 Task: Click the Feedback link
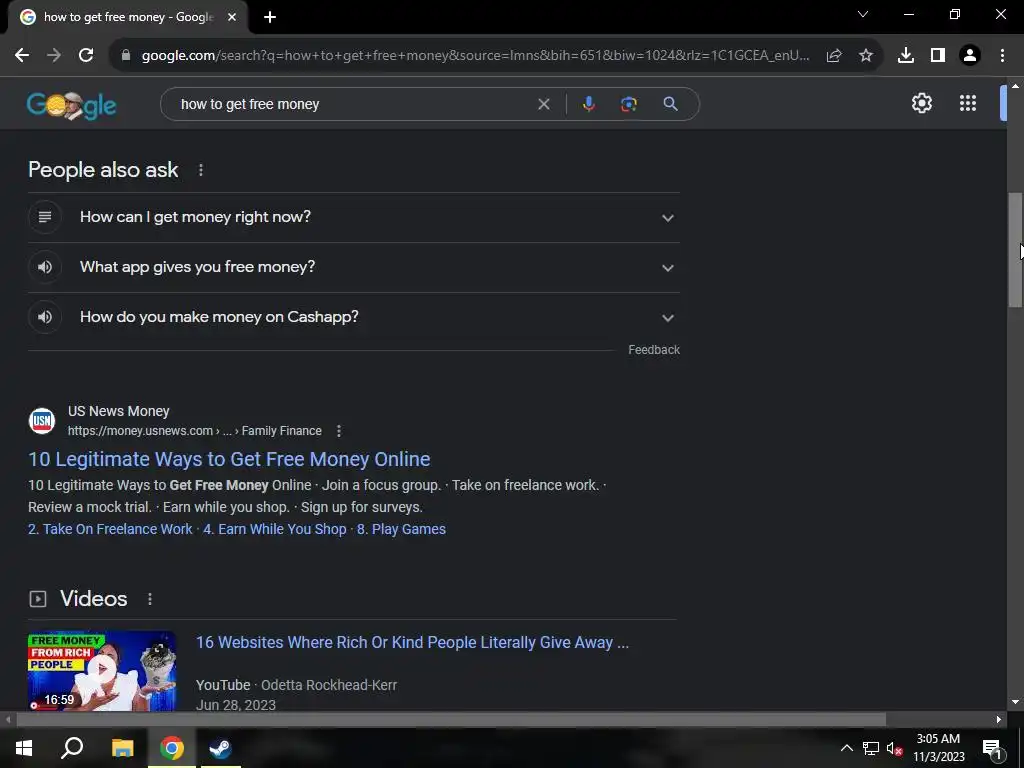pyautogui.click(x=654, y=350)
